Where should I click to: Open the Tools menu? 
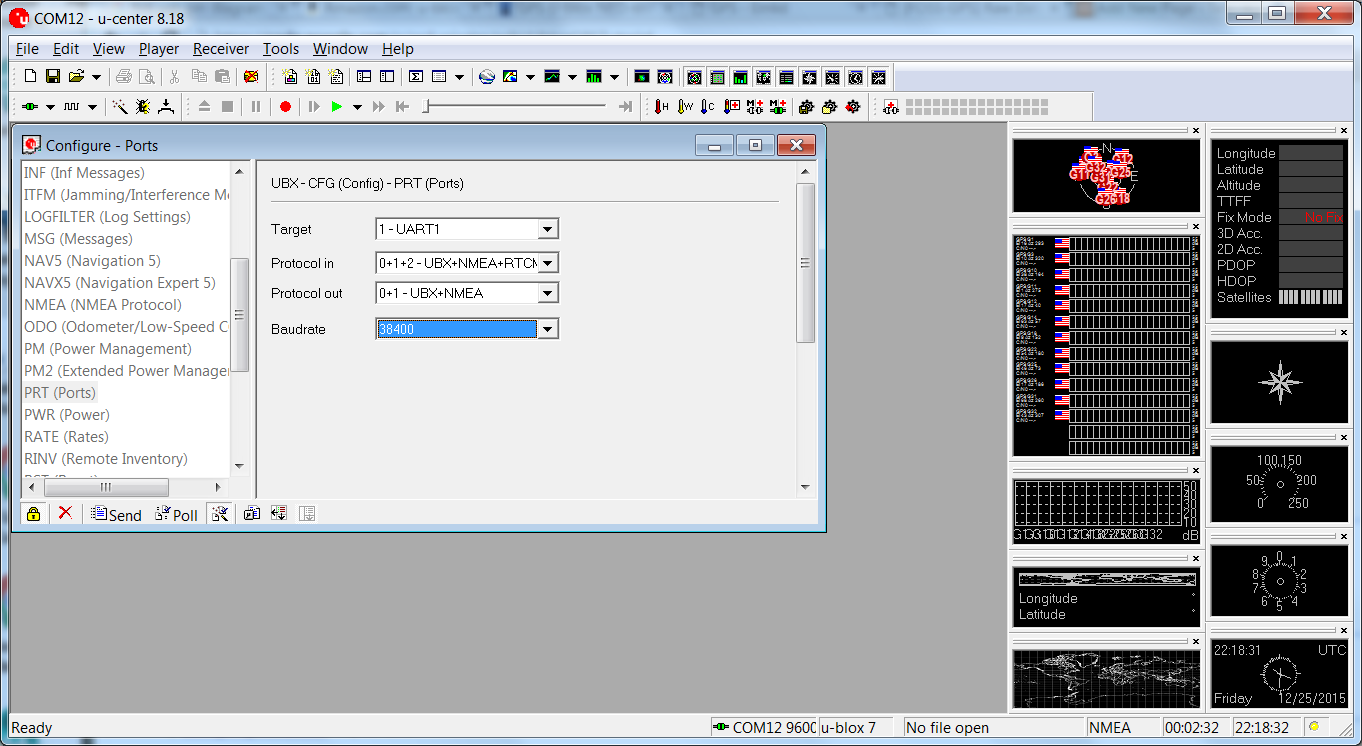tap(281, 49)
